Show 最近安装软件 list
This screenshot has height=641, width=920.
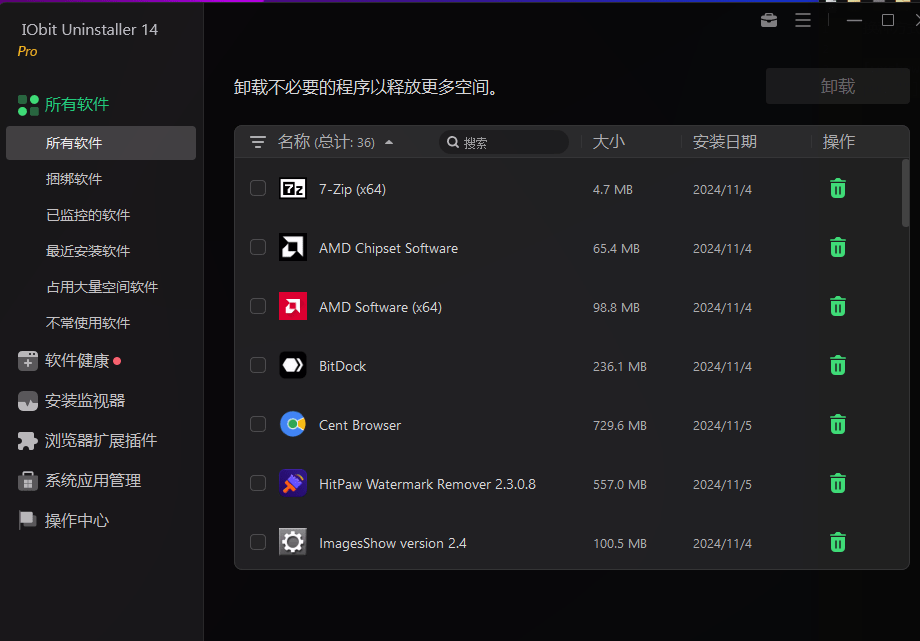click(88, 251)
